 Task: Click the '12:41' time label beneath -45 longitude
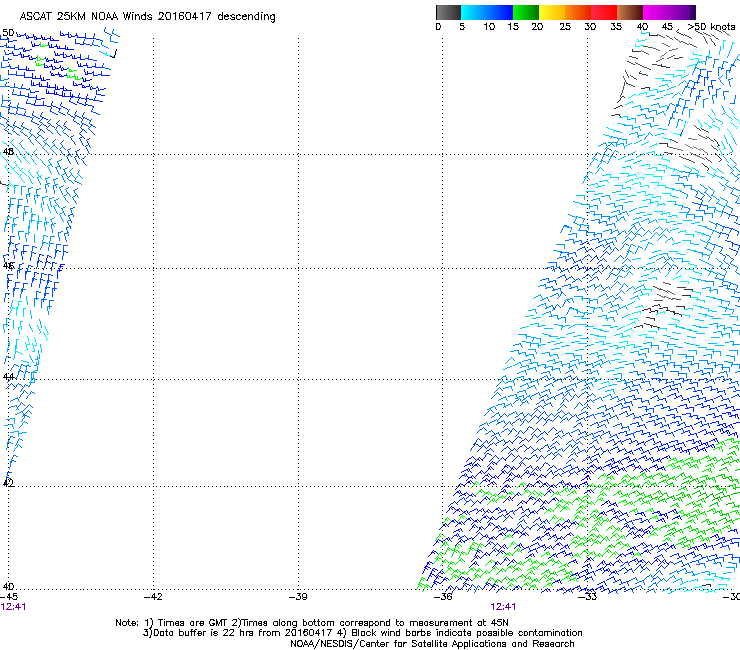(x=13, y=607)
